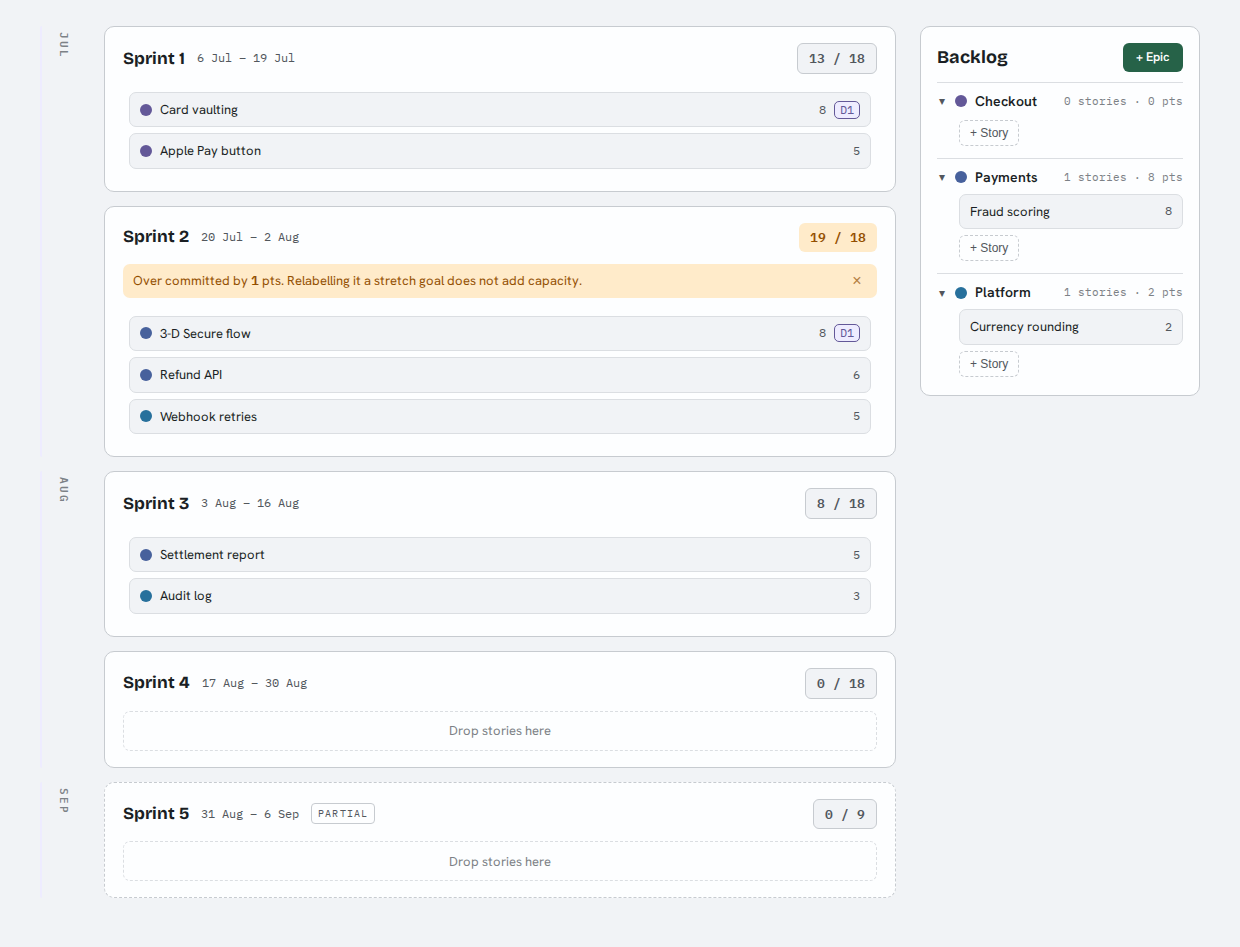Click the AUG month label
This screenshot has height=947, width=1240.
click(64, 490)
